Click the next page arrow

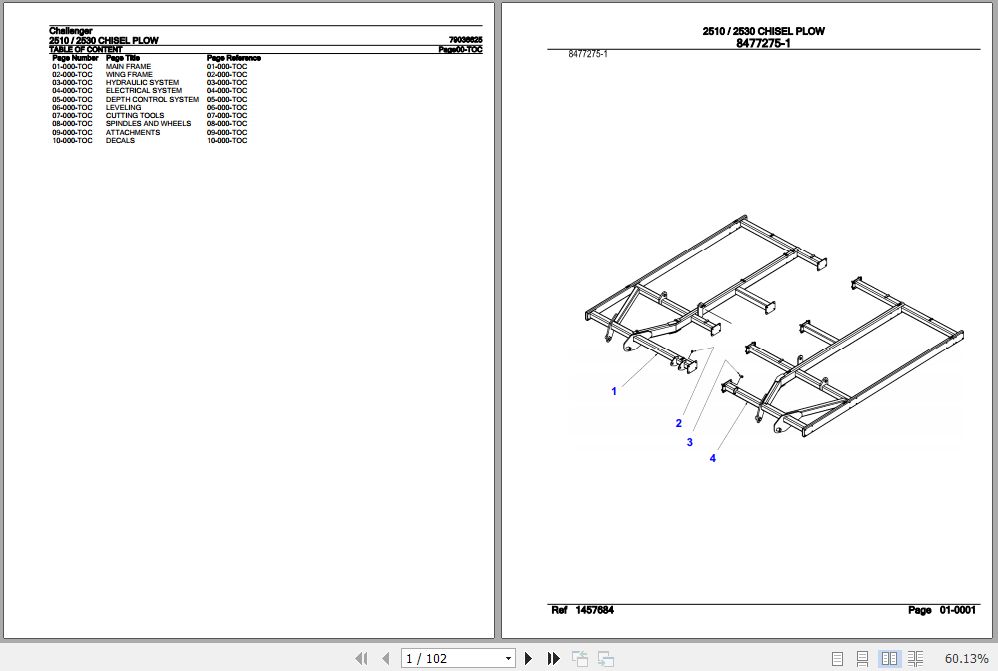tap(529, 658)
